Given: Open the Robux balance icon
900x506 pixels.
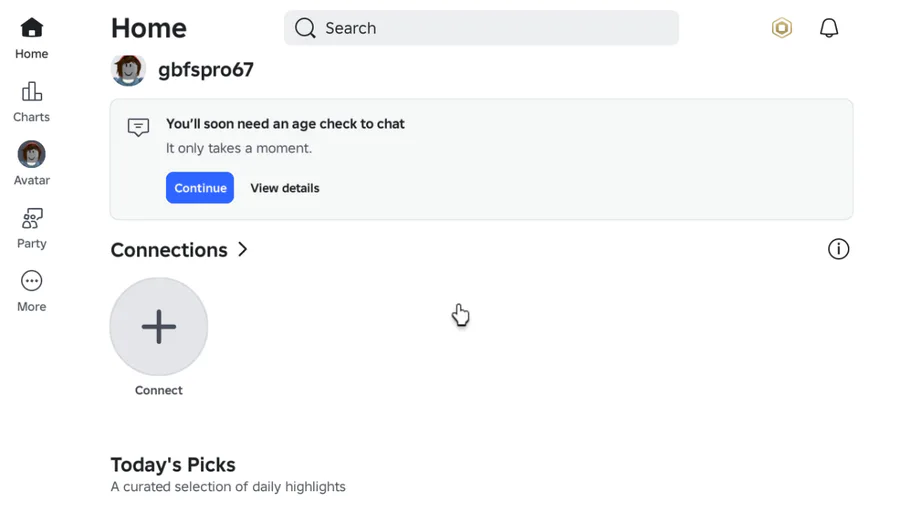Looking at the screenshot, I should (x=782, y=28).
